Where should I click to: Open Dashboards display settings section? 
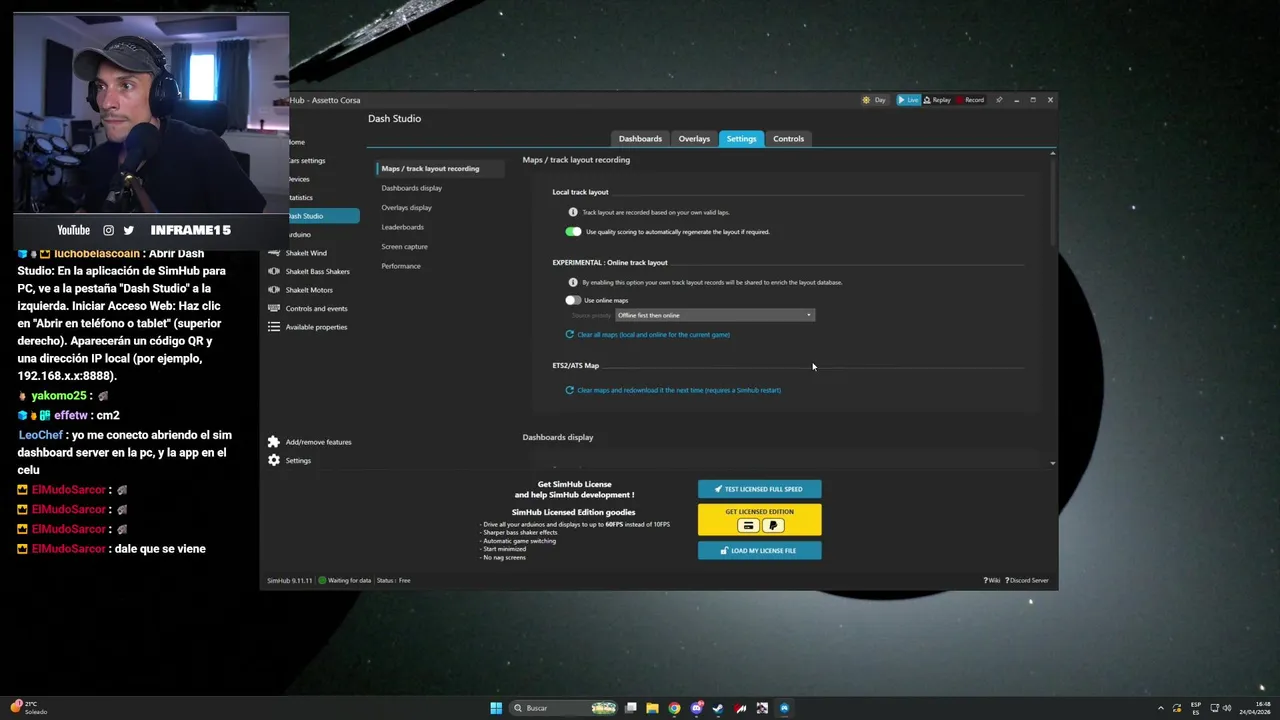[x=411, y=188]
